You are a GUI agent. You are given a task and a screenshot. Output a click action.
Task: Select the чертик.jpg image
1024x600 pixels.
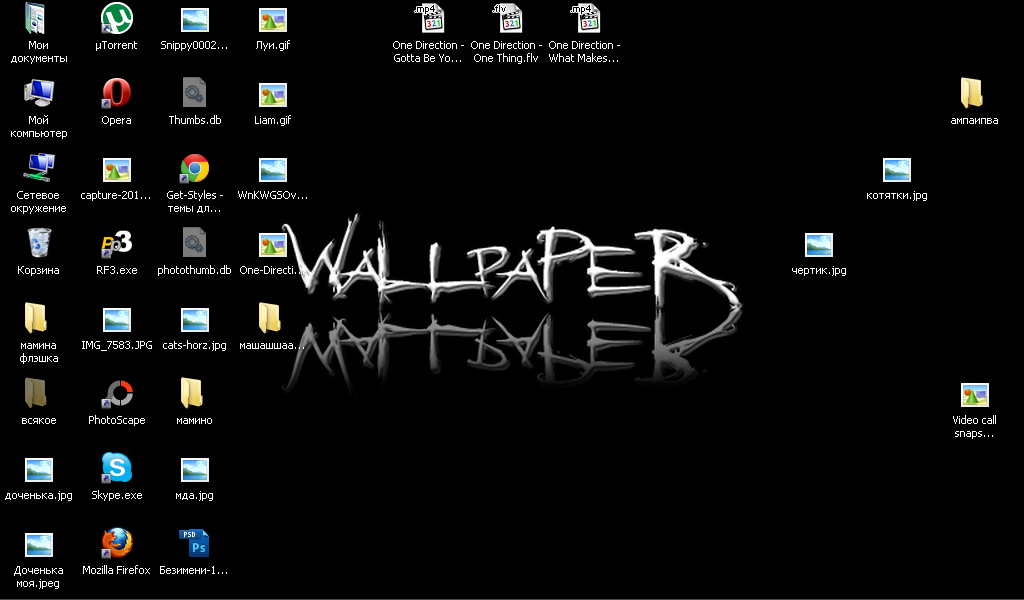pyautogui.click(x=818, y=245)
